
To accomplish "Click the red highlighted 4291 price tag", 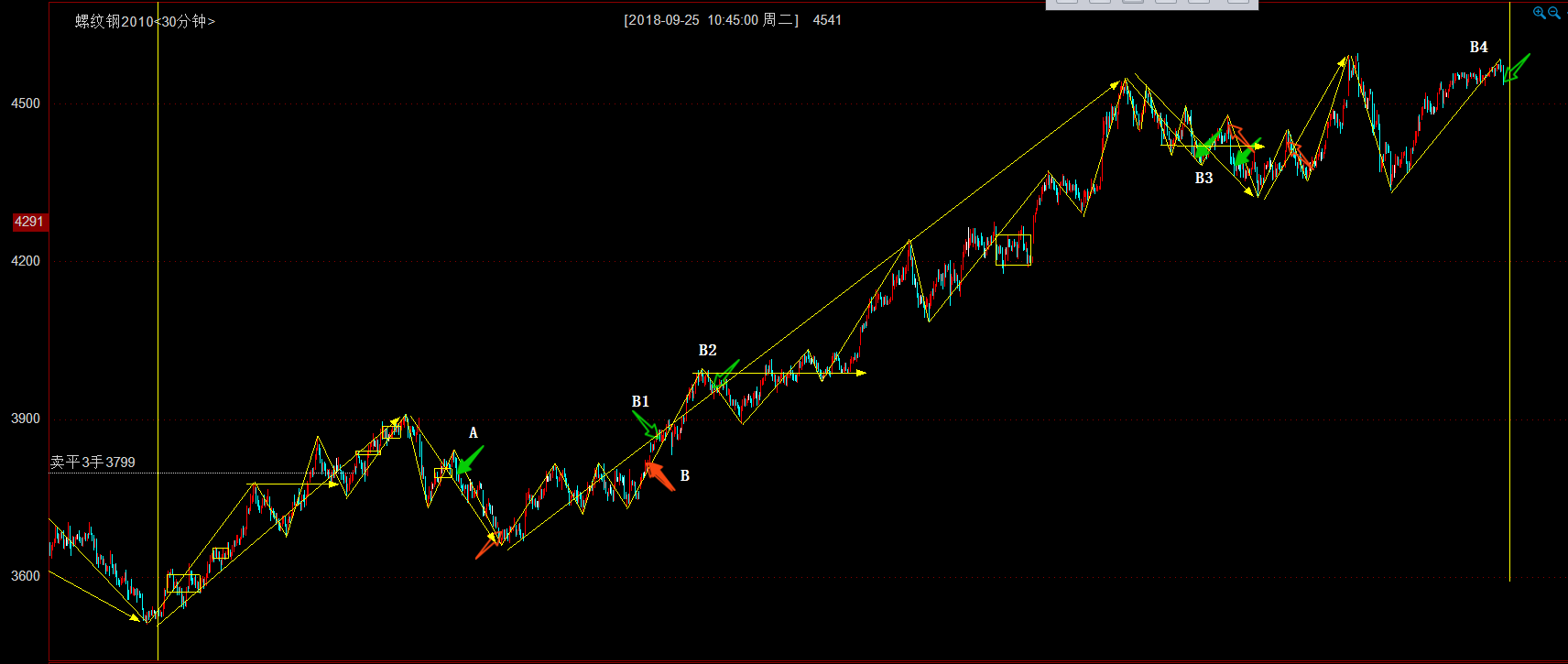I will pos(29,222).
